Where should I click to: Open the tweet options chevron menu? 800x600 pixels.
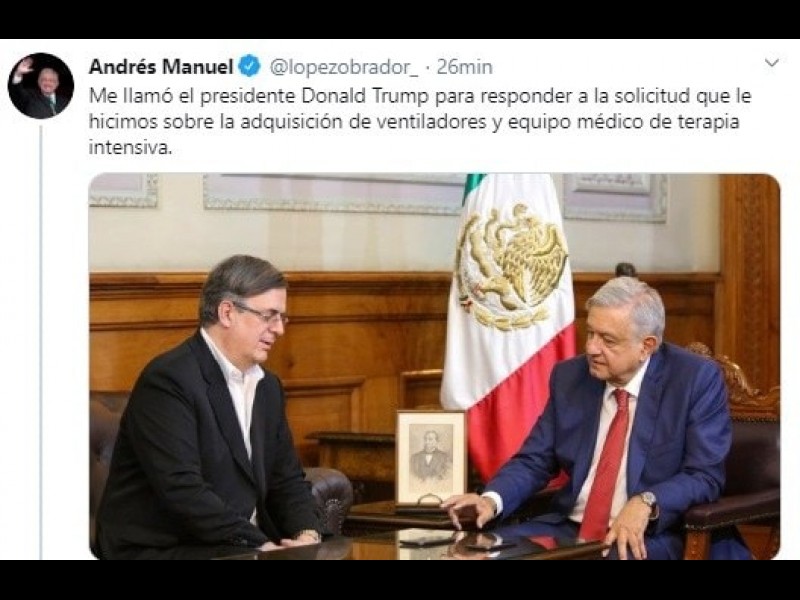(772, 63)
